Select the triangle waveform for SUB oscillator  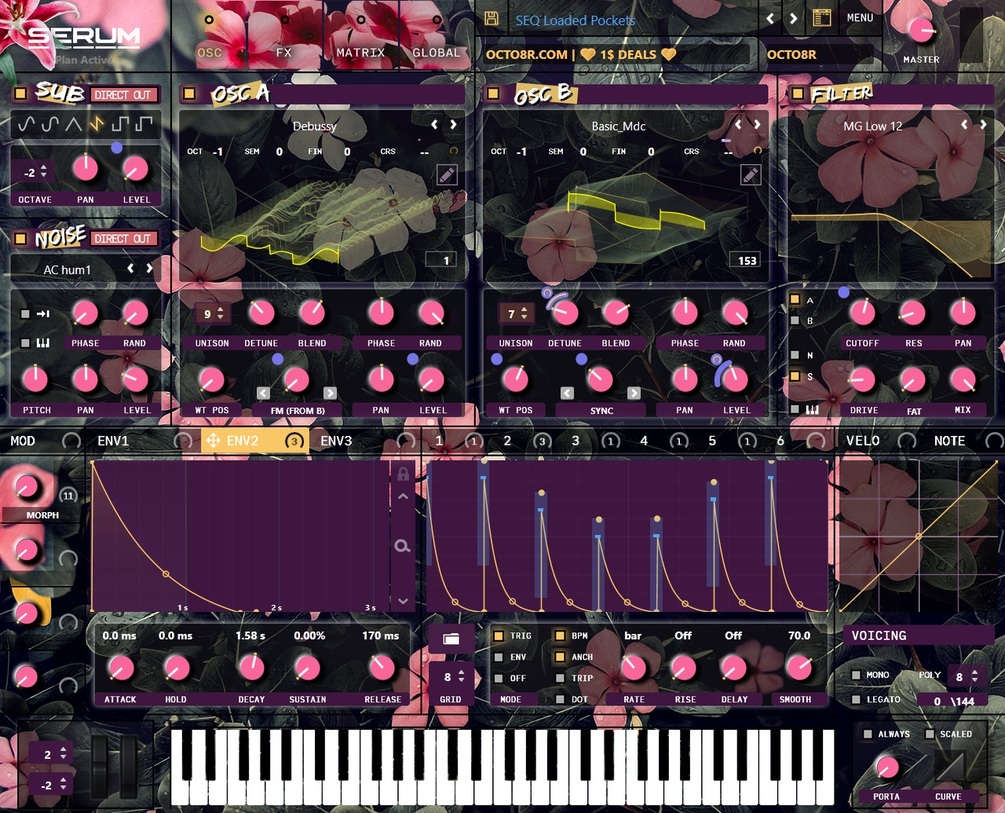point(74,124)
